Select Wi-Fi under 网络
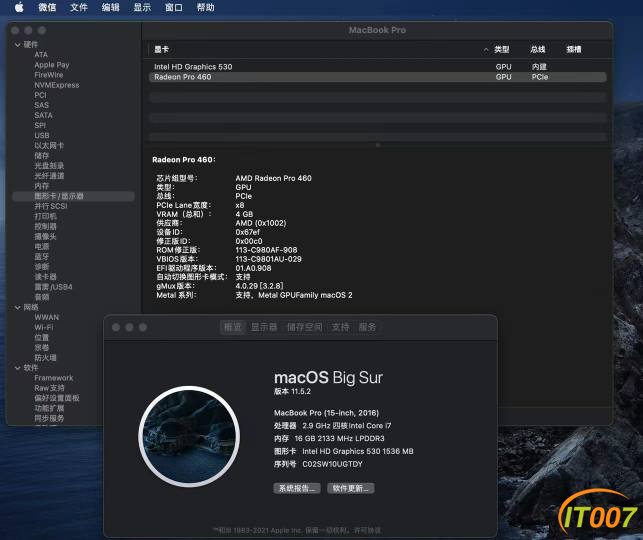 44,327
